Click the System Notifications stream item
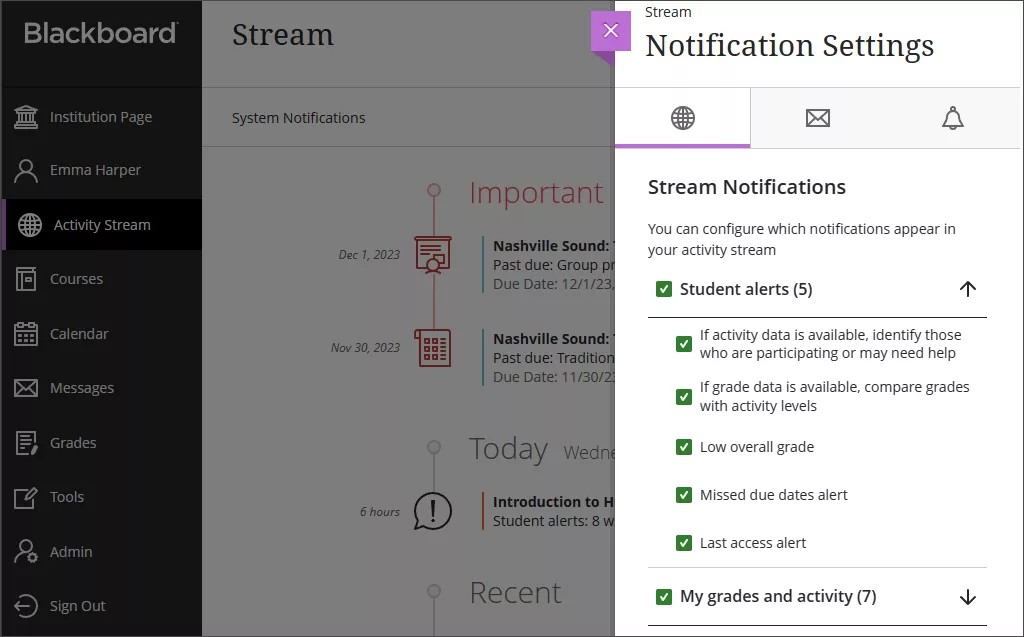Viewport: 1024px width, 637px height. [x=300, y=117]
